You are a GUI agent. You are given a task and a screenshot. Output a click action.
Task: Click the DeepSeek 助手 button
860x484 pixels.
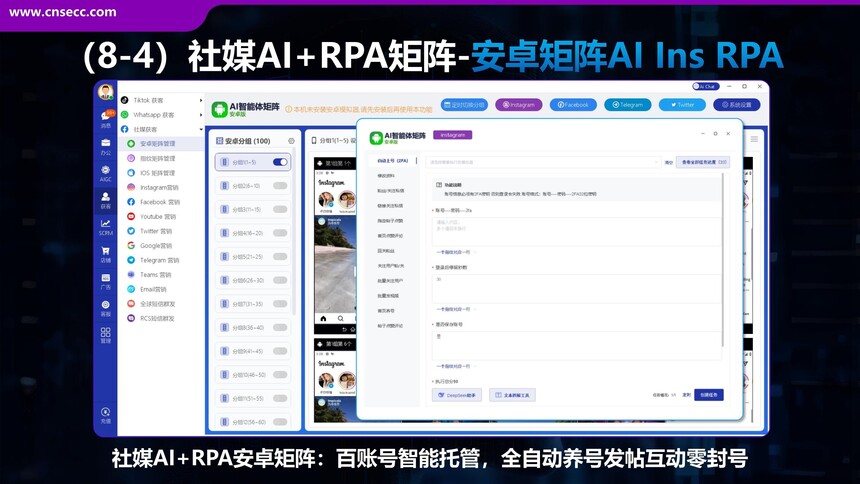click(457, 395)
